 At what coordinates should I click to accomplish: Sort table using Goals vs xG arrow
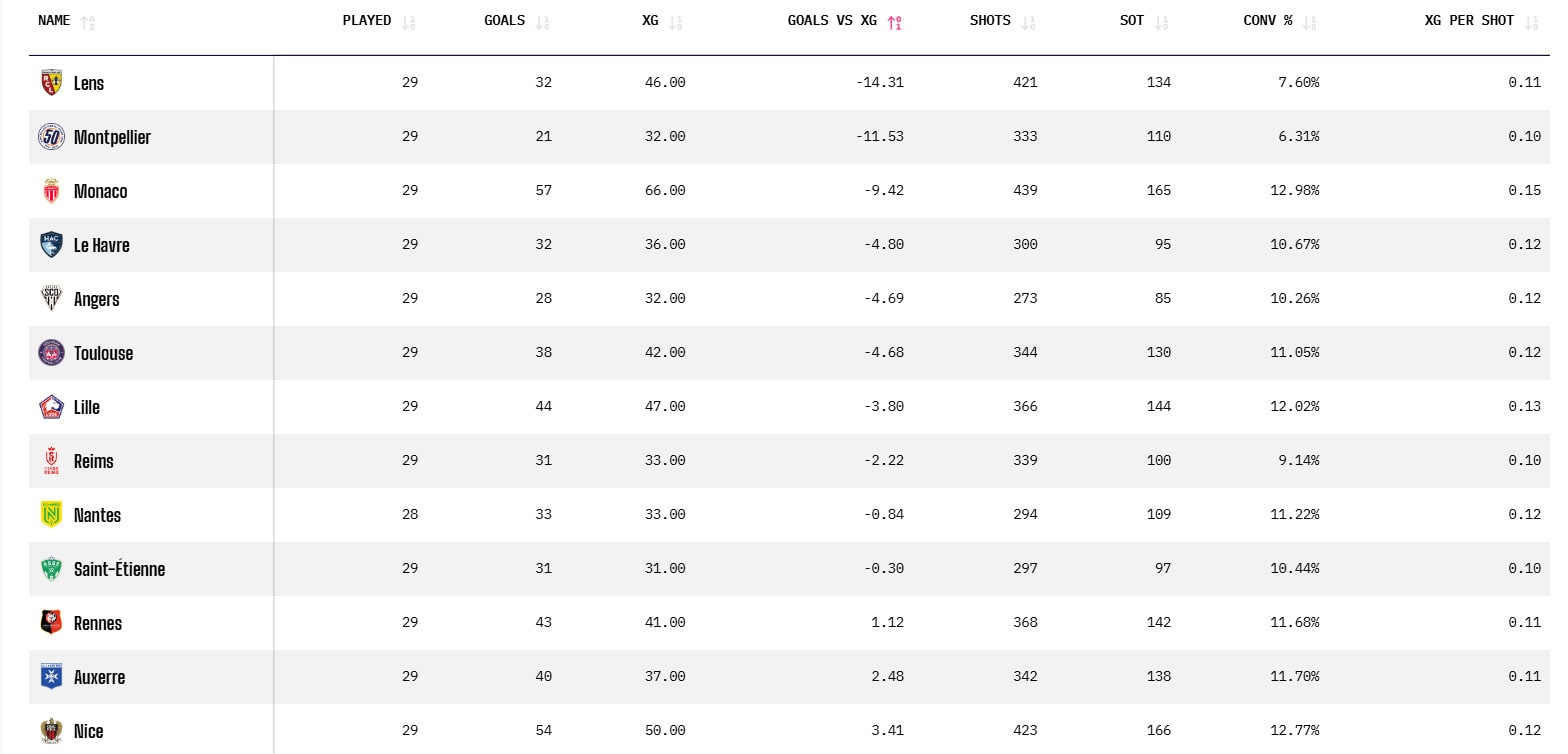click(895, 22)
